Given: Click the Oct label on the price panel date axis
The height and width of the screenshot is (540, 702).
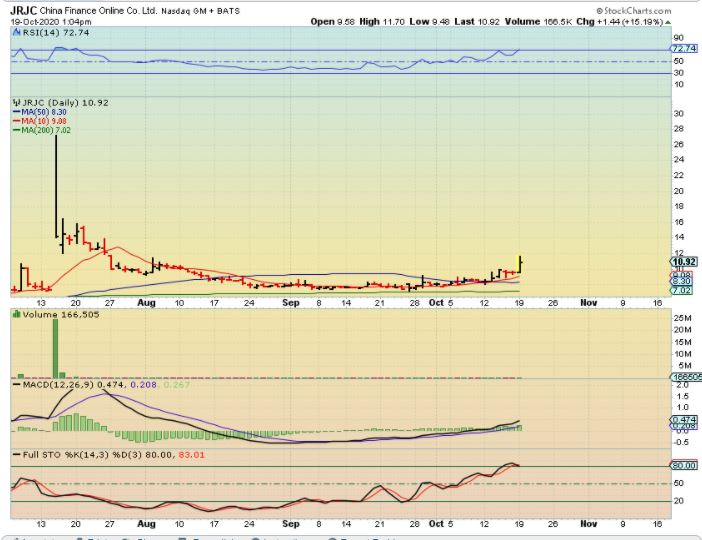Looking at the screenshot, I should 436,303.
